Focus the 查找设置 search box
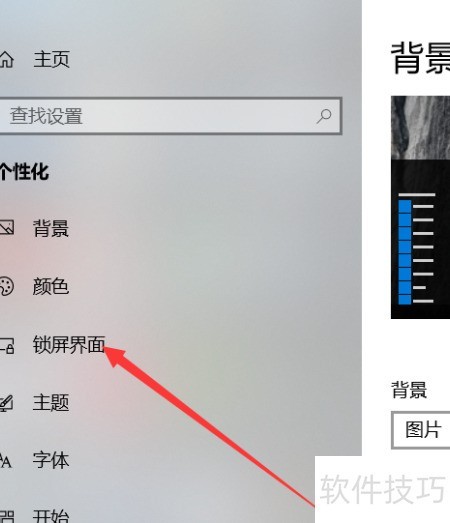The image size is (450, 523). tap(169, 116)
